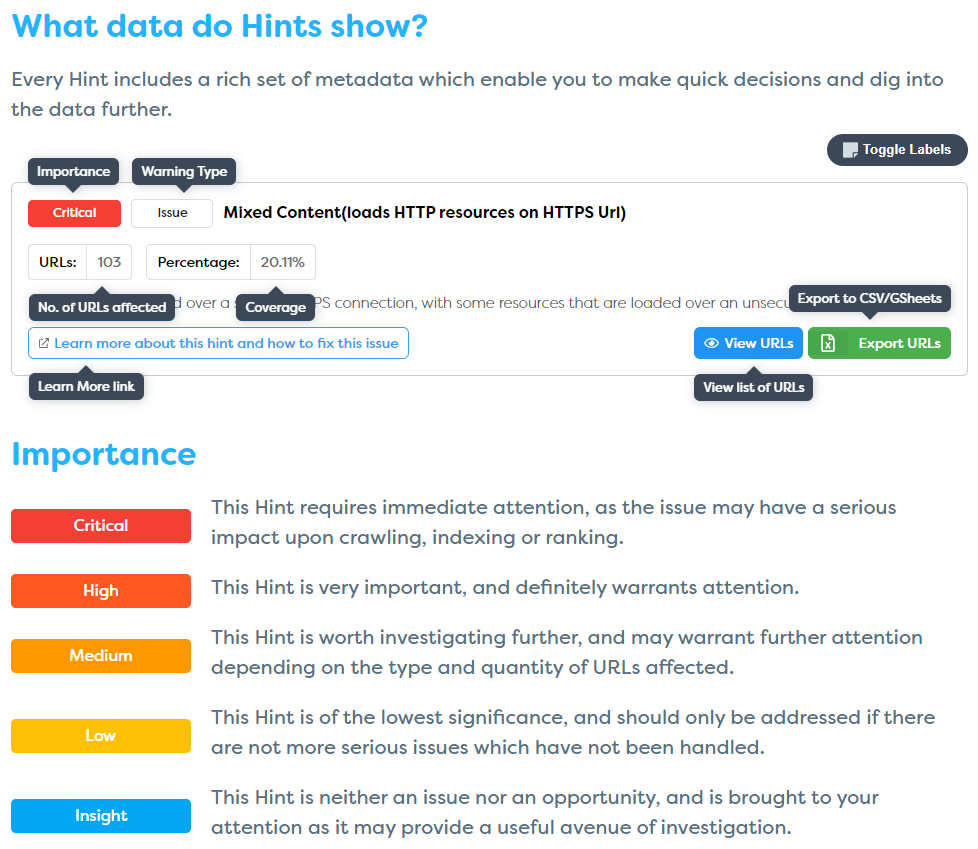Click the eye icon on View URLs
This screenshot has width=978, height=849.
711,343
